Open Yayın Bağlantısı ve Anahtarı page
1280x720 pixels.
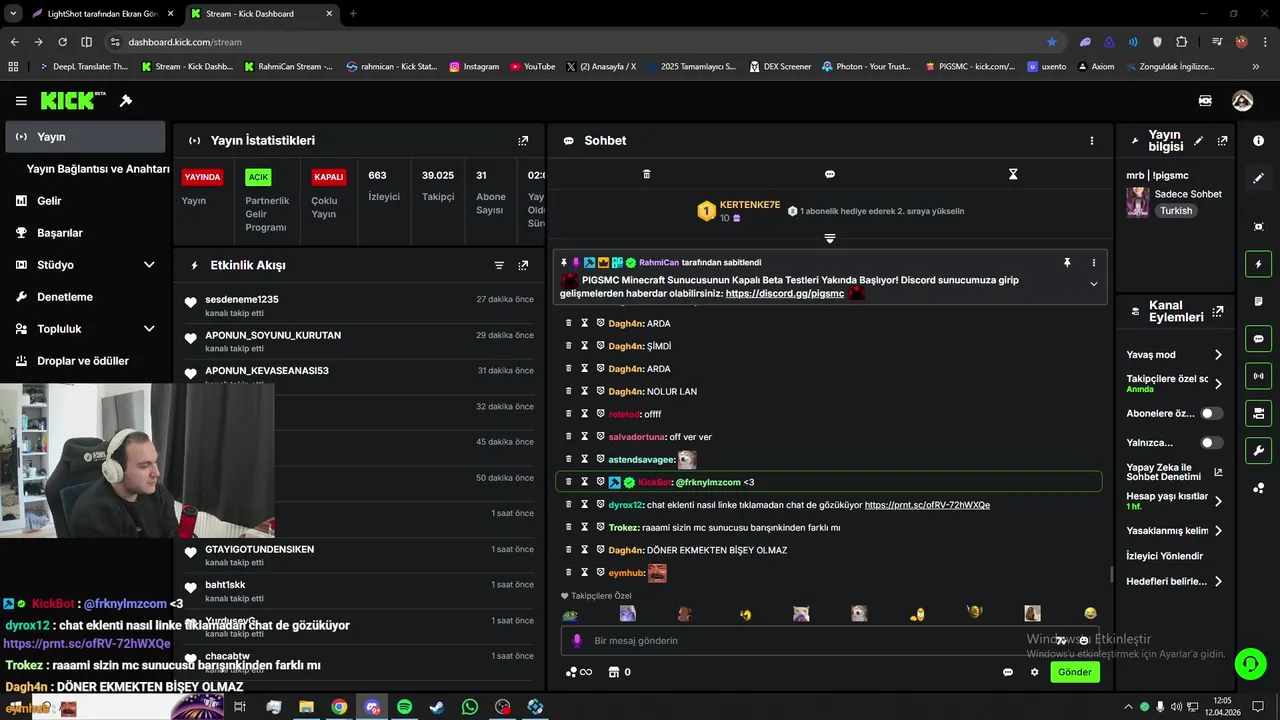point(97,169)
